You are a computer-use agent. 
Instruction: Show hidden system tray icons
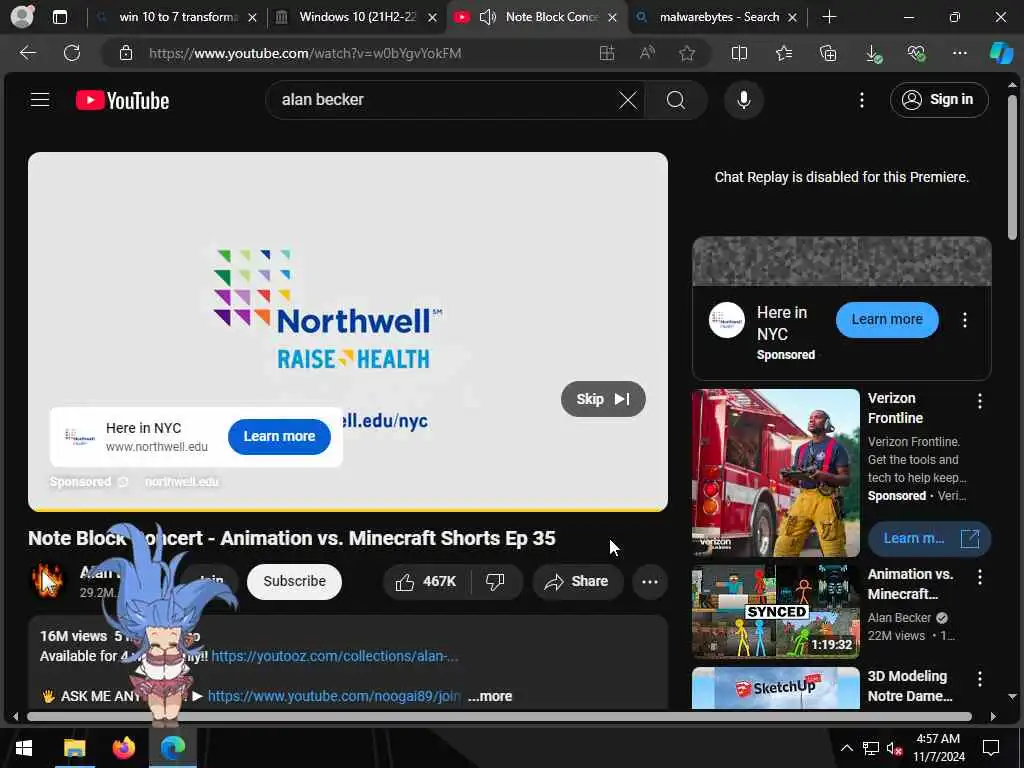(846, 748)
